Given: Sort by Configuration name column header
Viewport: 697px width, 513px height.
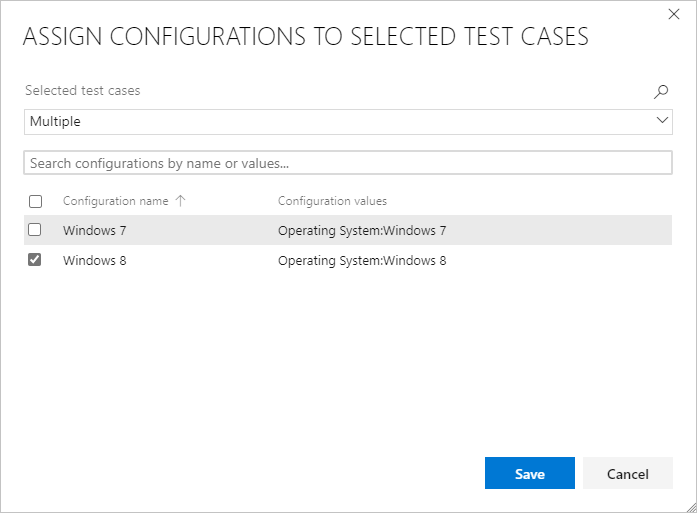Looking at the screenshot, I should pyautogui.click(x=115, y=201).
